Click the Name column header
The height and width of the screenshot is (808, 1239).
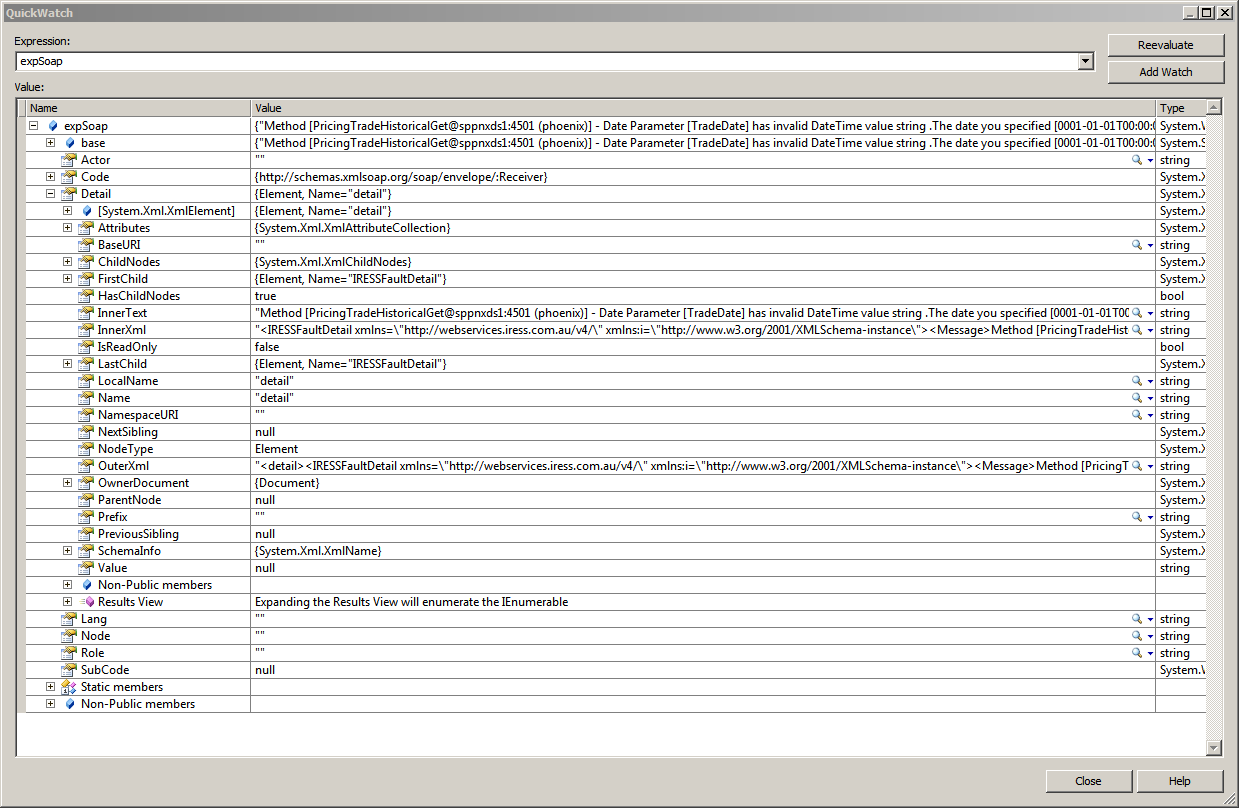[137, 108]
